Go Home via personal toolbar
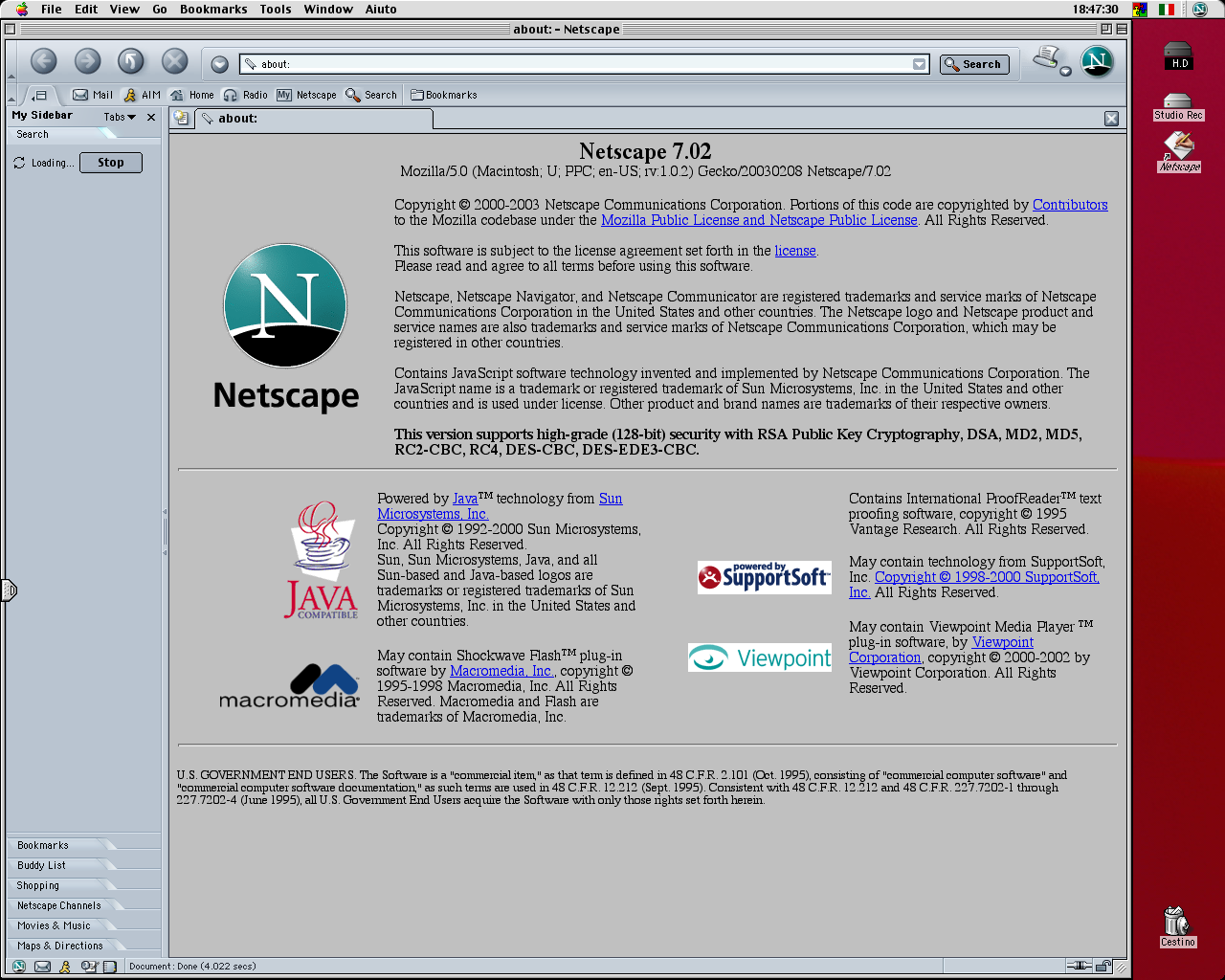The image size is (1225, 980). click(x=192, y=95)
